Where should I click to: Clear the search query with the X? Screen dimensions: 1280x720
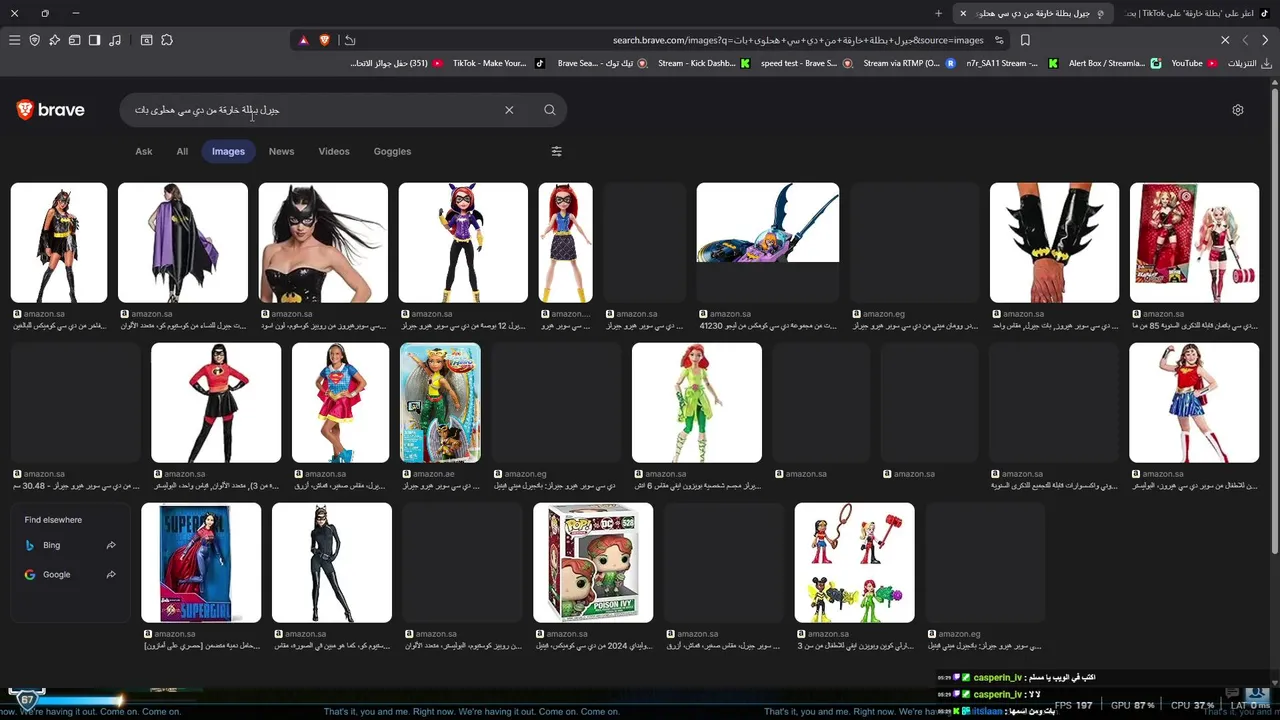[509, 110]
